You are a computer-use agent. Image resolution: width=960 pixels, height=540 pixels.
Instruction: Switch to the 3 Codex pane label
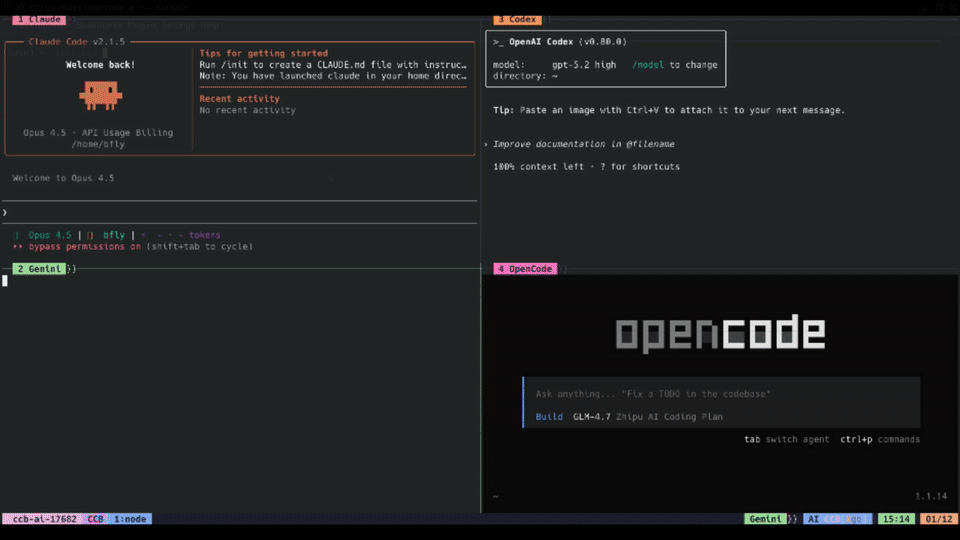click(x=517, y=19)
